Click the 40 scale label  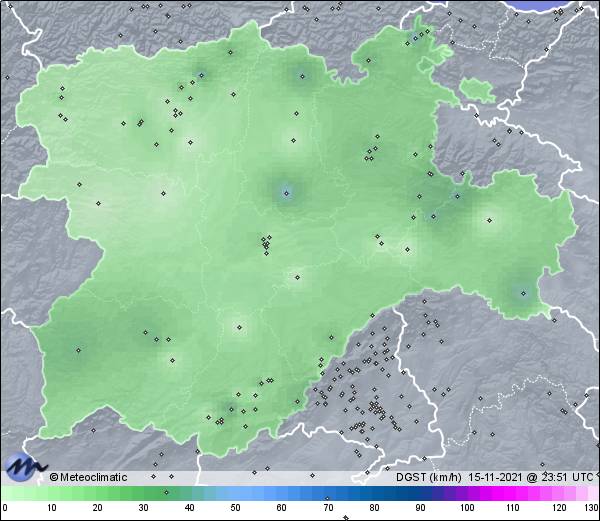[189, 508]
